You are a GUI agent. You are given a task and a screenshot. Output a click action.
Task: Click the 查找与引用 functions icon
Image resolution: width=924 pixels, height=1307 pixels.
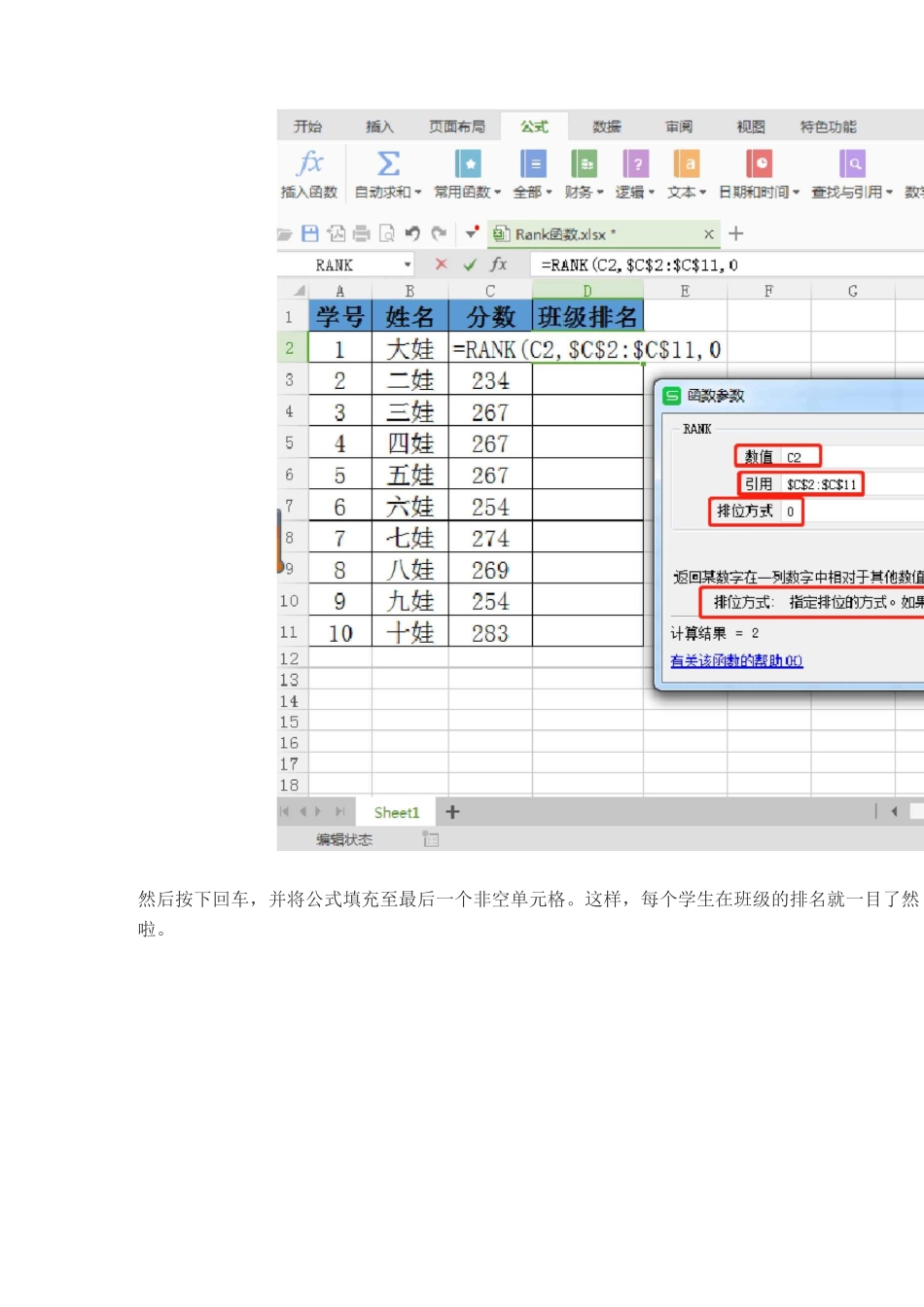point(853,162)
